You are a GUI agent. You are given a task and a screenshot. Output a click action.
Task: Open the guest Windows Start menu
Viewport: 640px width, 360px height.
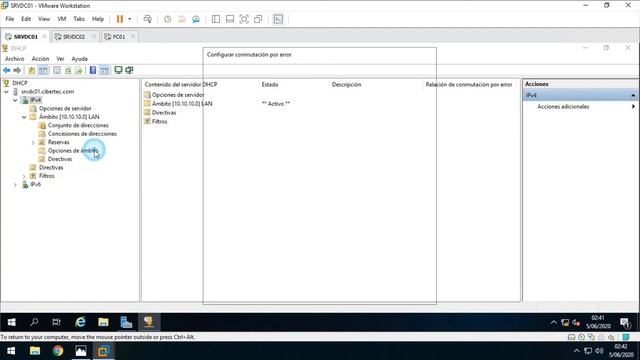pos(11,322)
